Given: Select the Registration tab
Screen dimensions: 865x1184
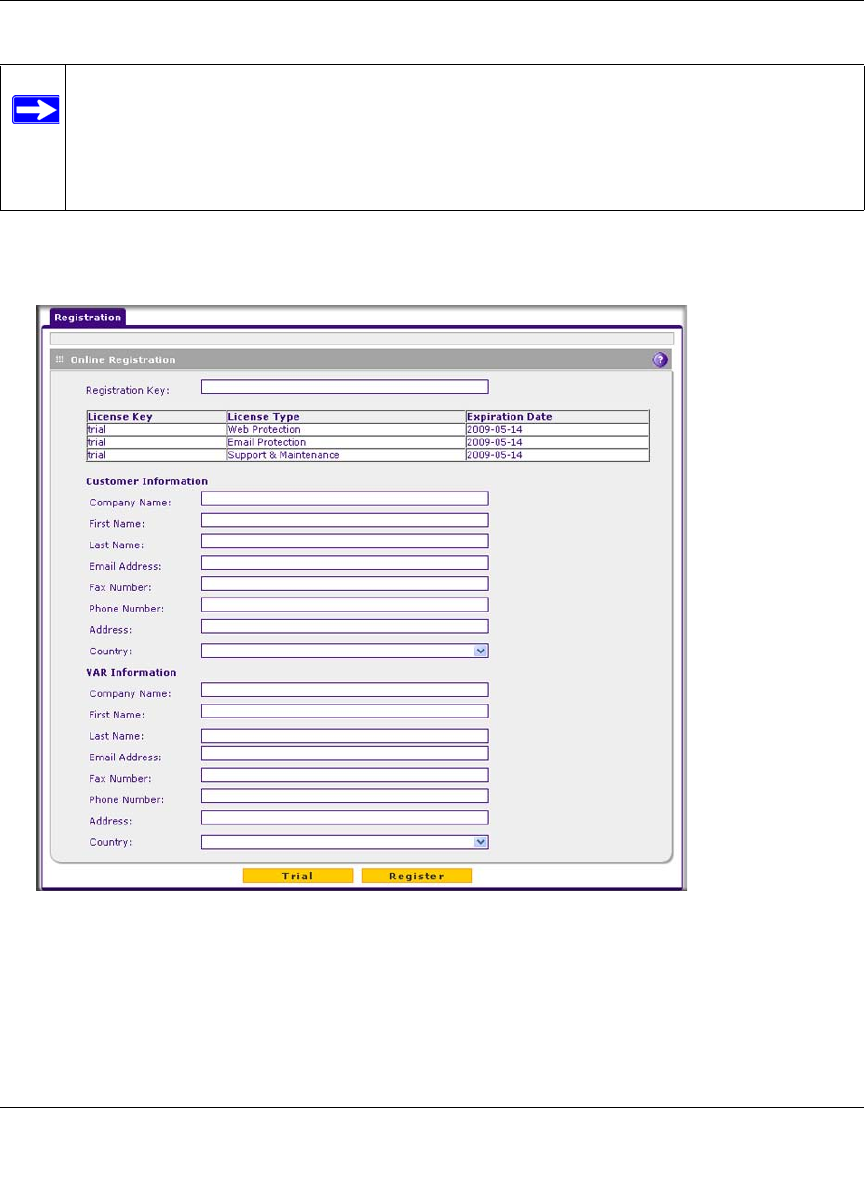Looking at the screenshot, I should tap(88, 317).
